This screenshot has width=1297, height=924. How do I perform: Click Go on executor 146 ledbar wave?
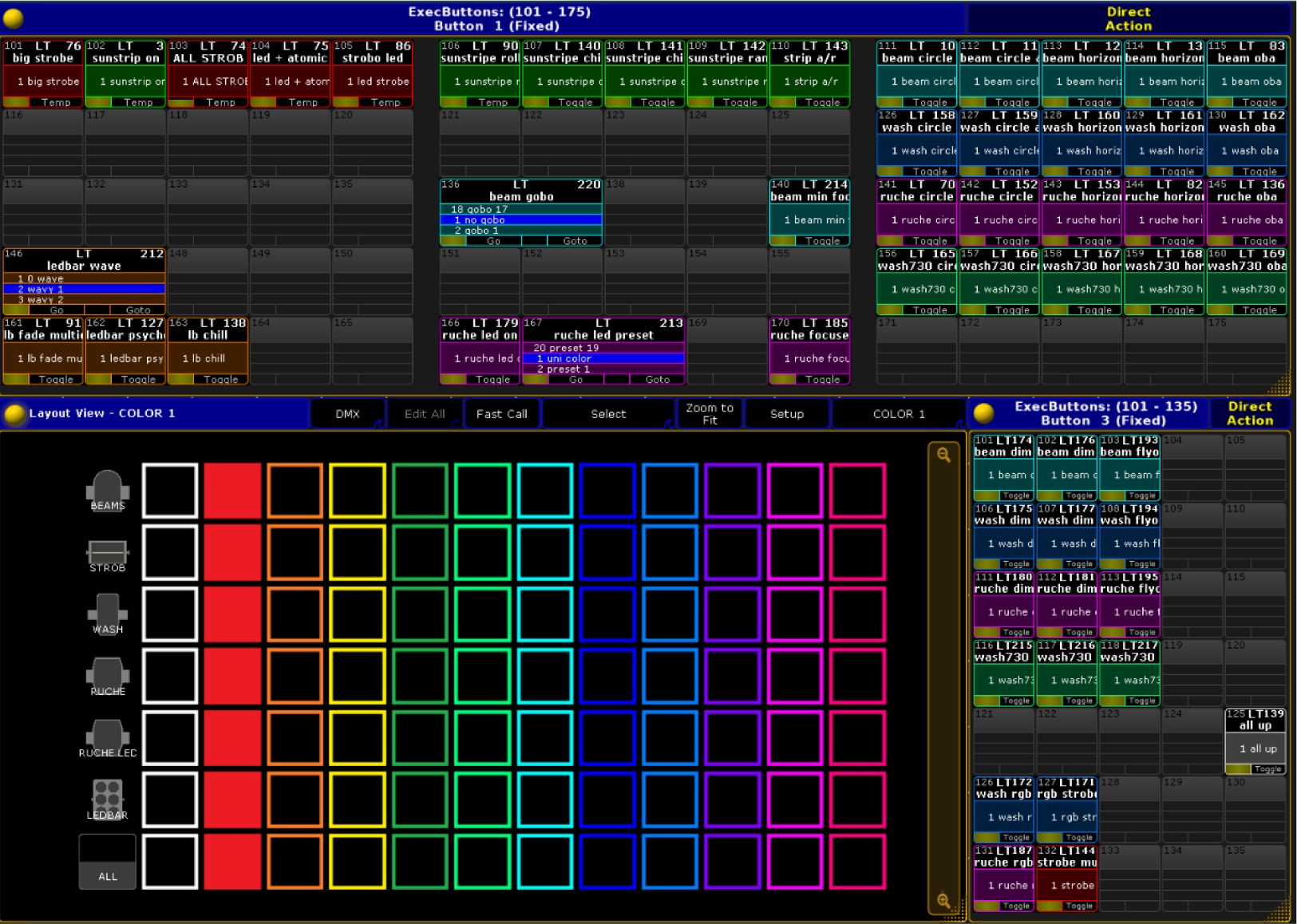(57, 310)
